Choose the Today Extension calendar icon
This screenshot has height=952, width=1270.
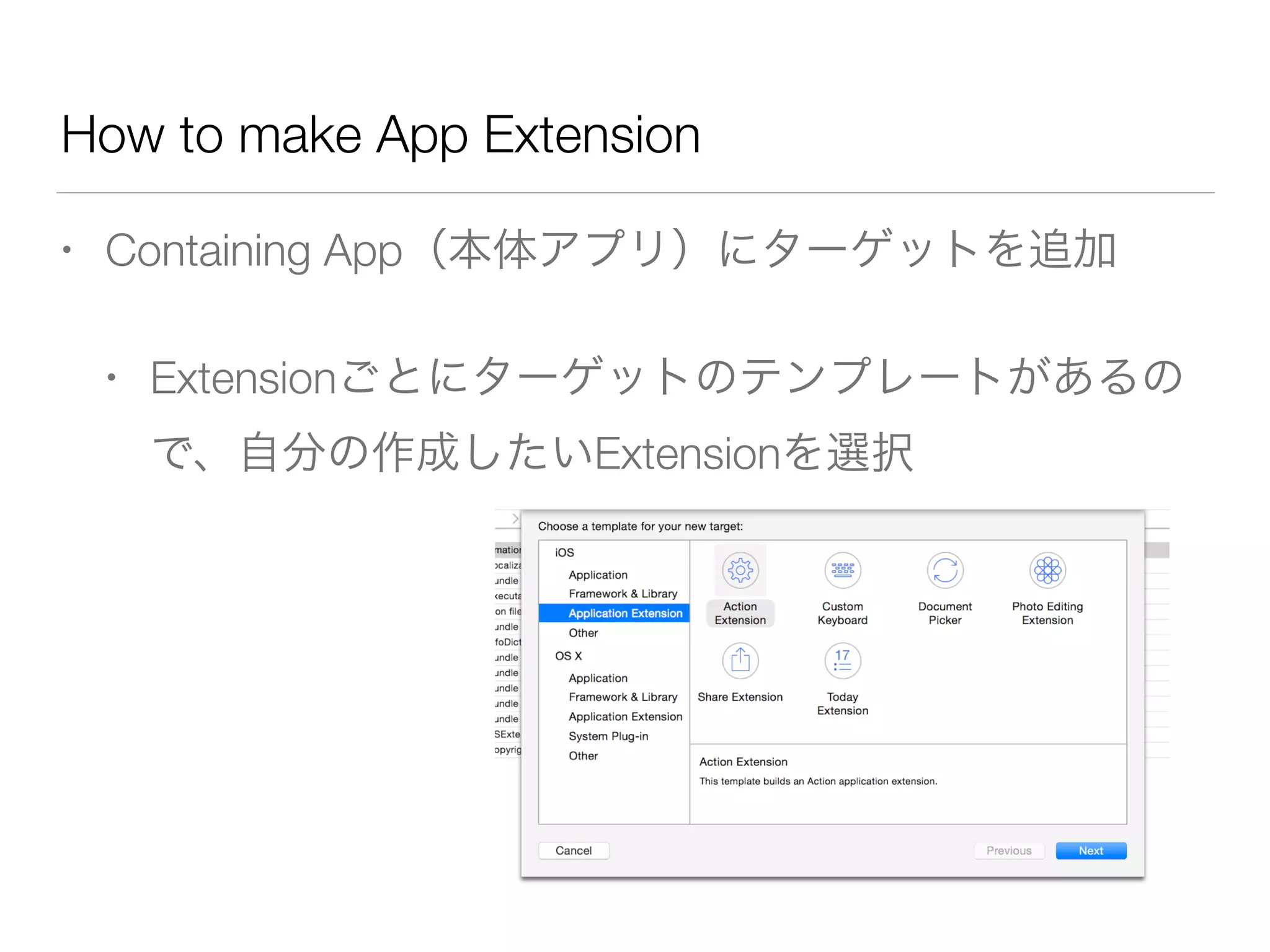pyautogui.click(x=842, y=660)
